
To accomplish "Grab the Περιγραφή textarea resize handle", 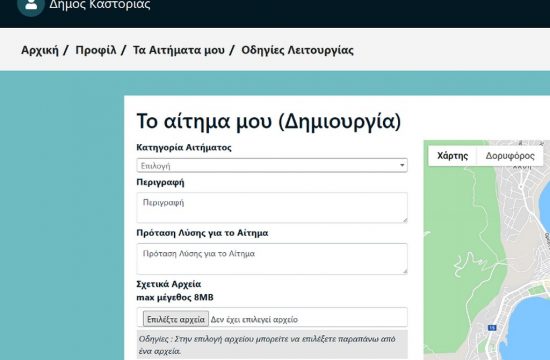I will pos(405,220).
